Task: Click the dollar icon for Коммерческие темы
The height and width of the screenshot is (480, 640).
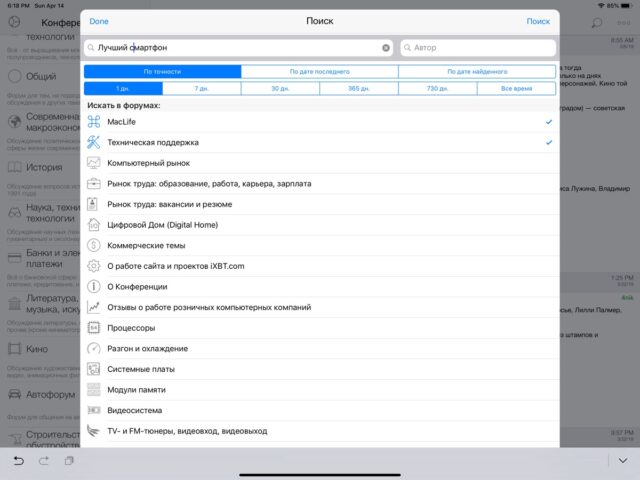Action: point(93,245)
